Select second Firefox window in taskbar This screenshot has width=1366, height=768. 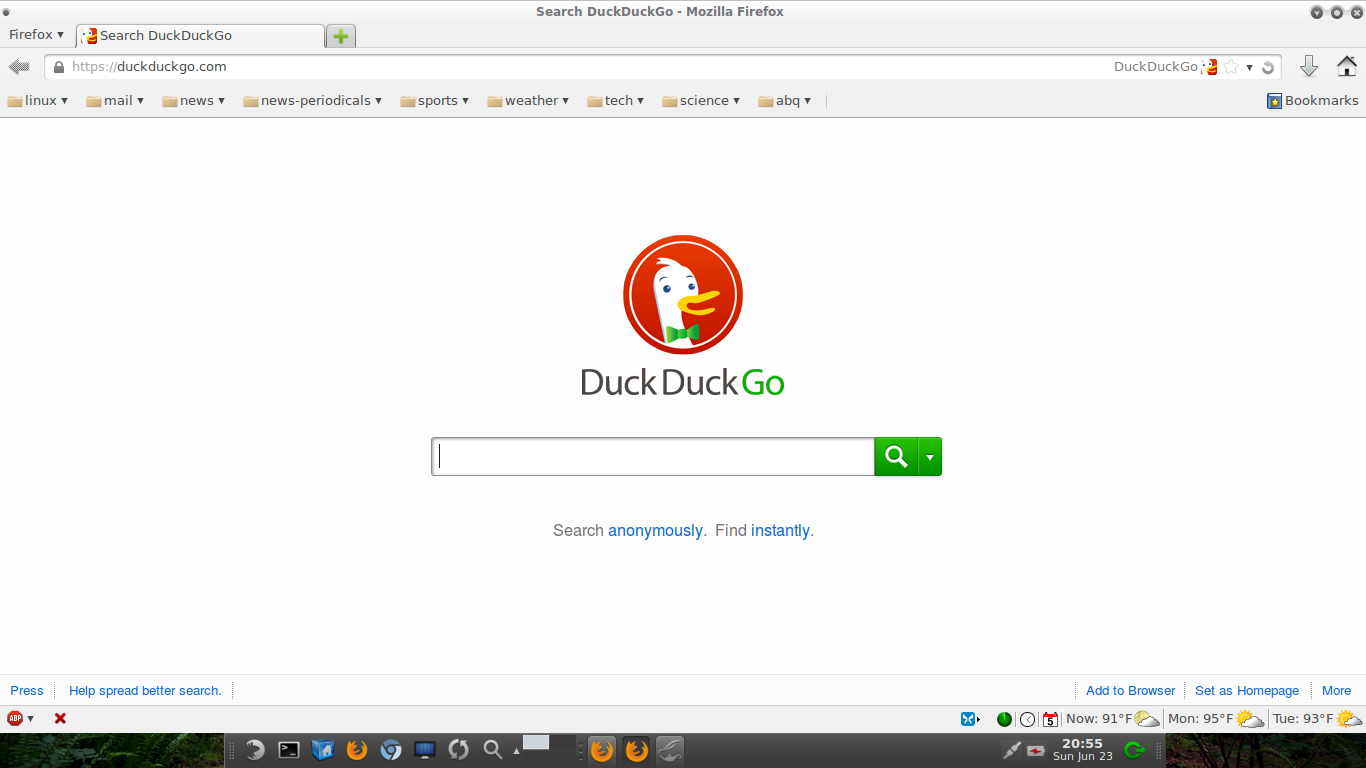click(637, 750)
